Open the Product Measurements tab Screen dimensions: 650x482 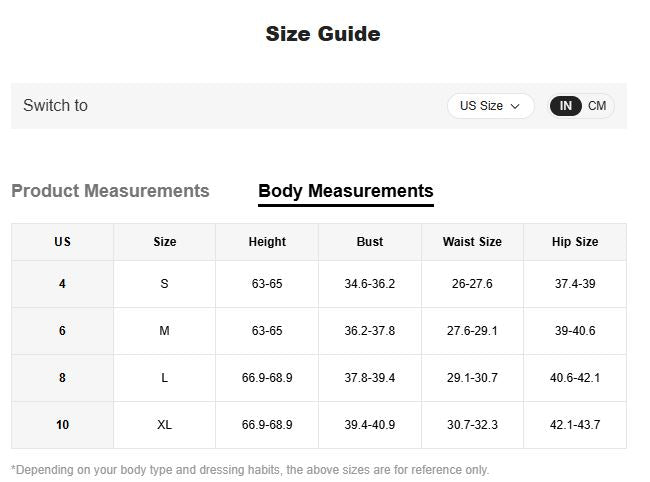point(110,191)
